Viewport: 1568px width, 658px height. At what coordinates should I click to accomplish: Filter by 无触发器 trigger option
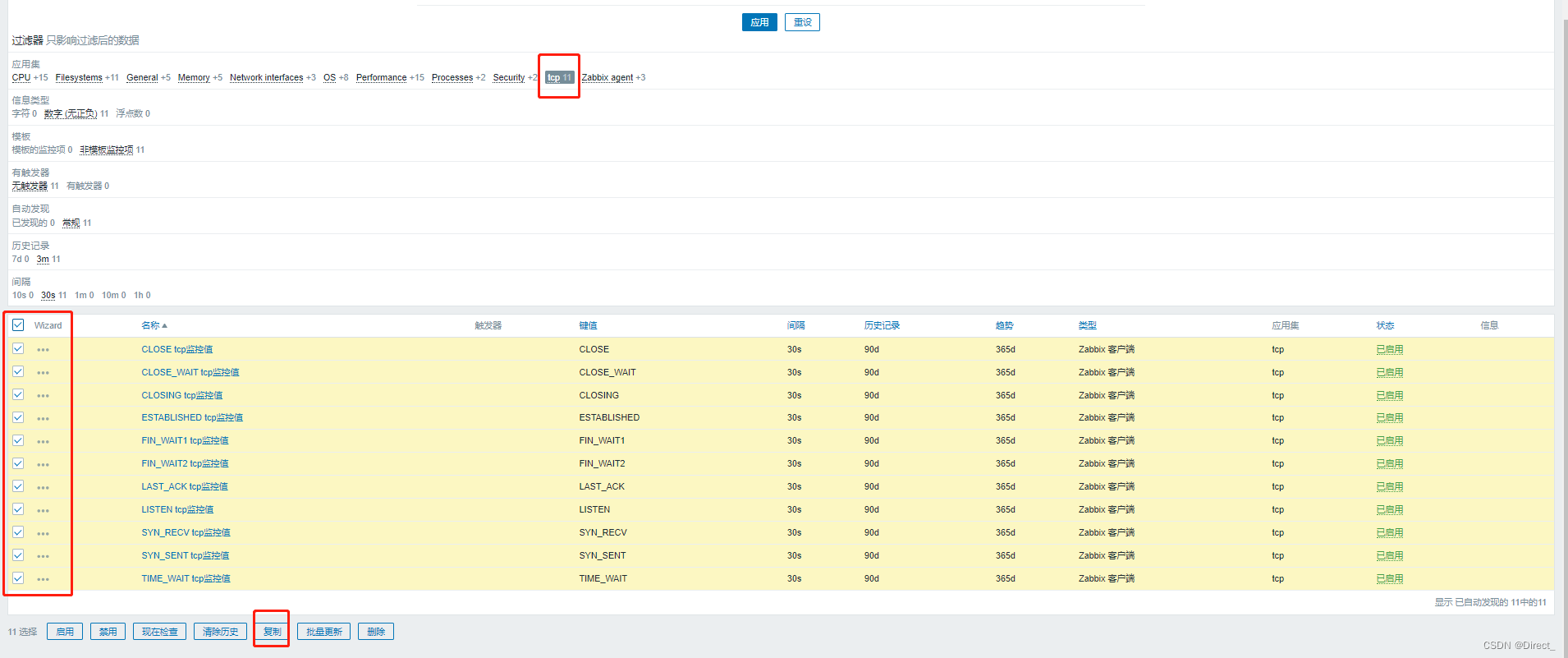pyautogui.click(x=30, y=186)
